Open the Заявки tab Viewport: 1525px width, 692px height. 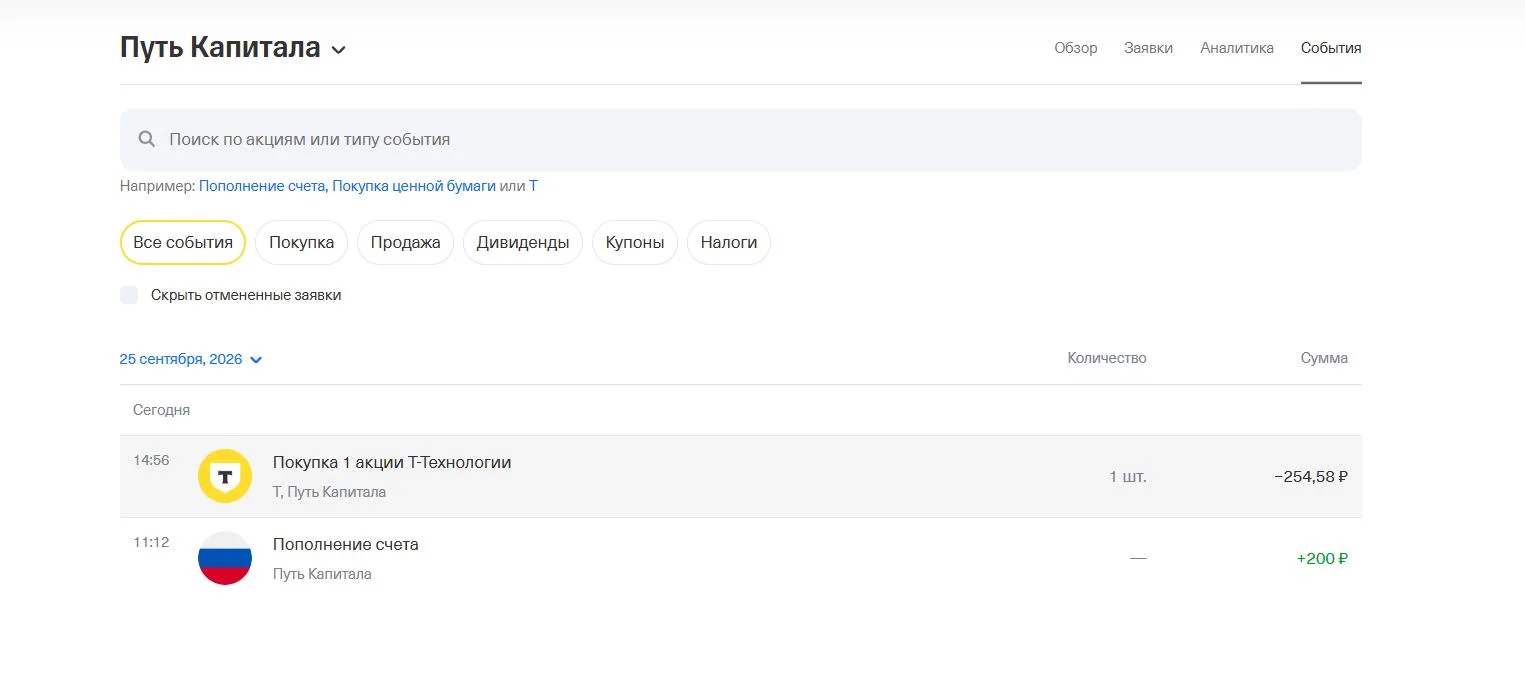point(1149,48)
